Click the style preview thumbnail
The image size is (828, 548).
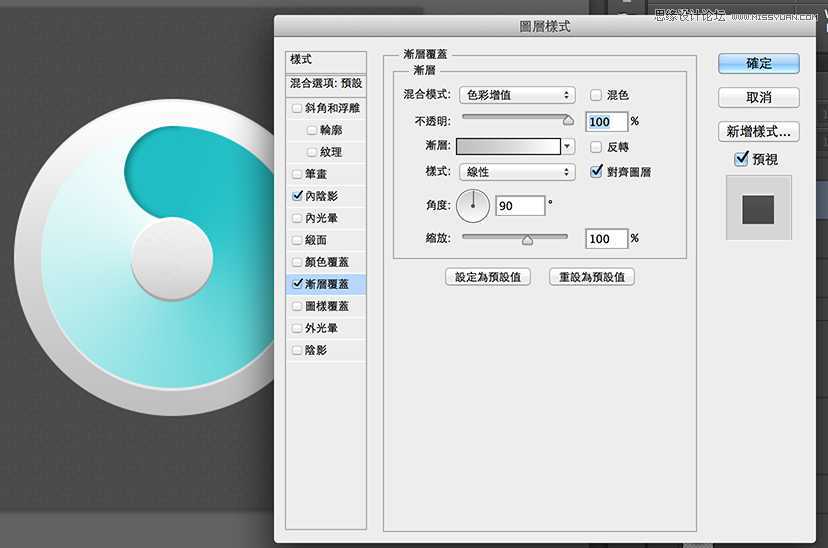[x=758, y=208]
